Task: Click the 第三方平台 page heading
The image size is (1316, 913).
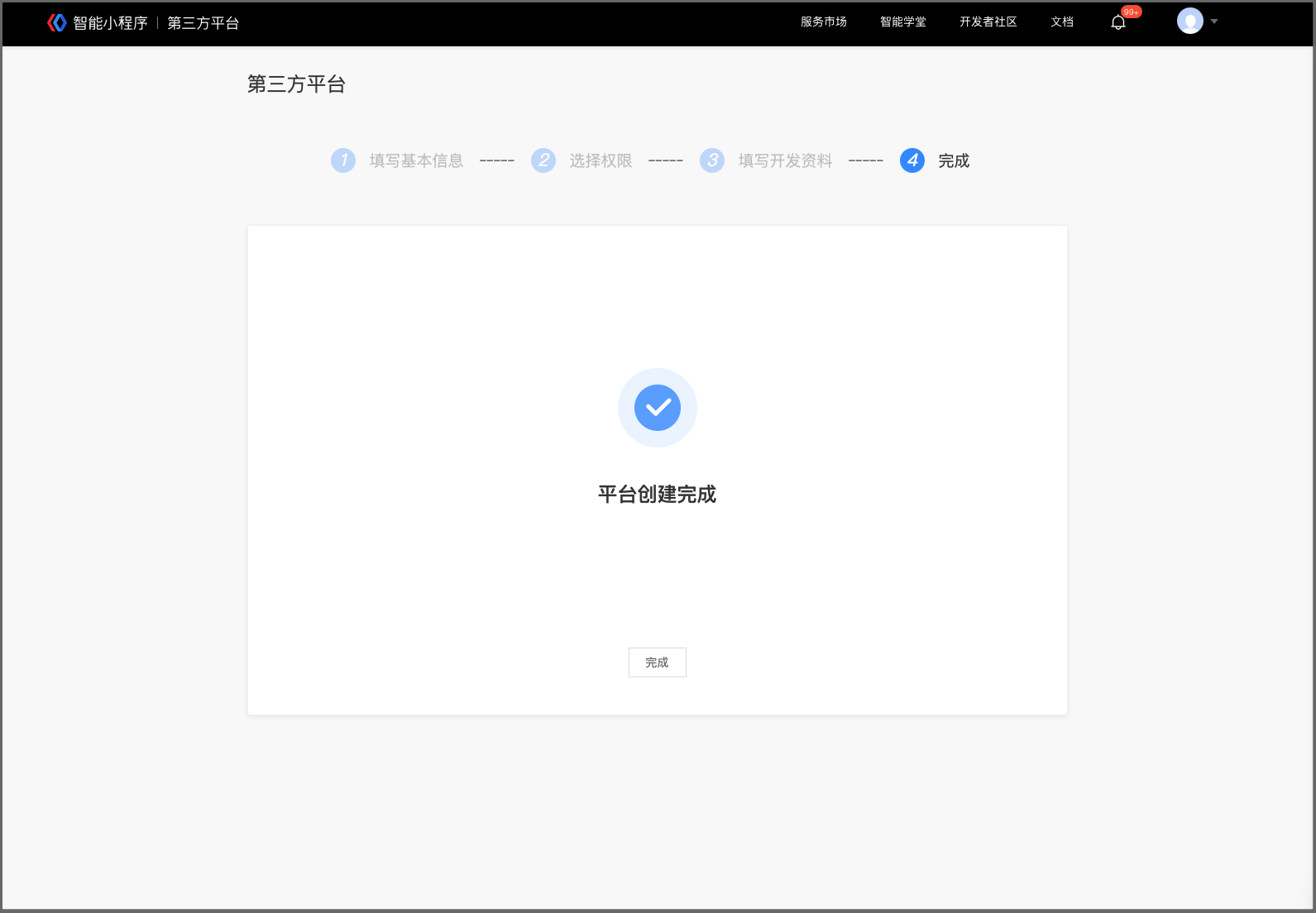Action: tap(296, 84)
